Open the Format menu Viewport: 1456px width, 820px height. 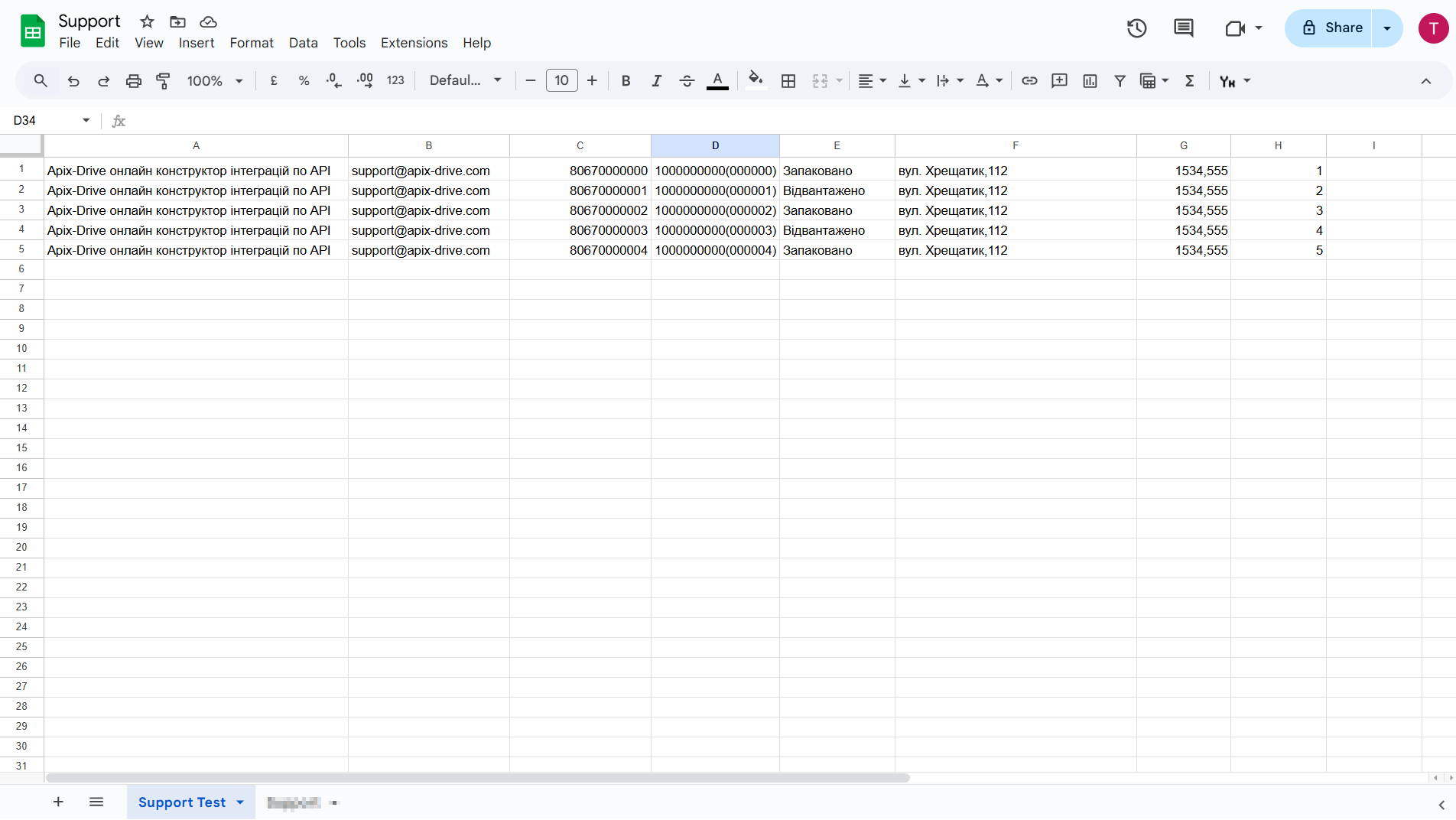click(252, 43)
